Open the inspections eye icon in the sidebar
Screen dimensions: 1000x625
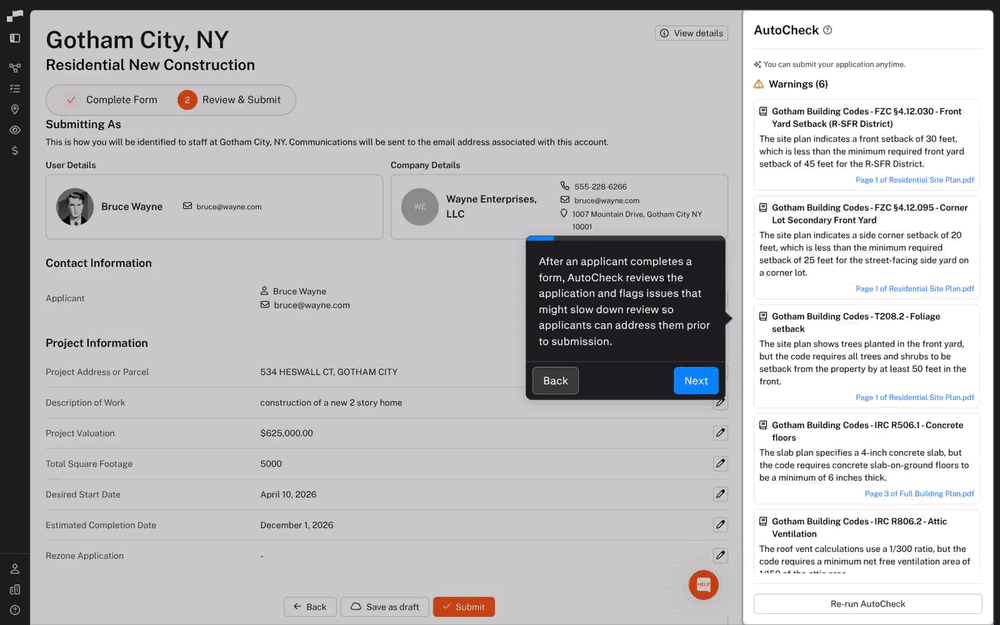(15, 129)
